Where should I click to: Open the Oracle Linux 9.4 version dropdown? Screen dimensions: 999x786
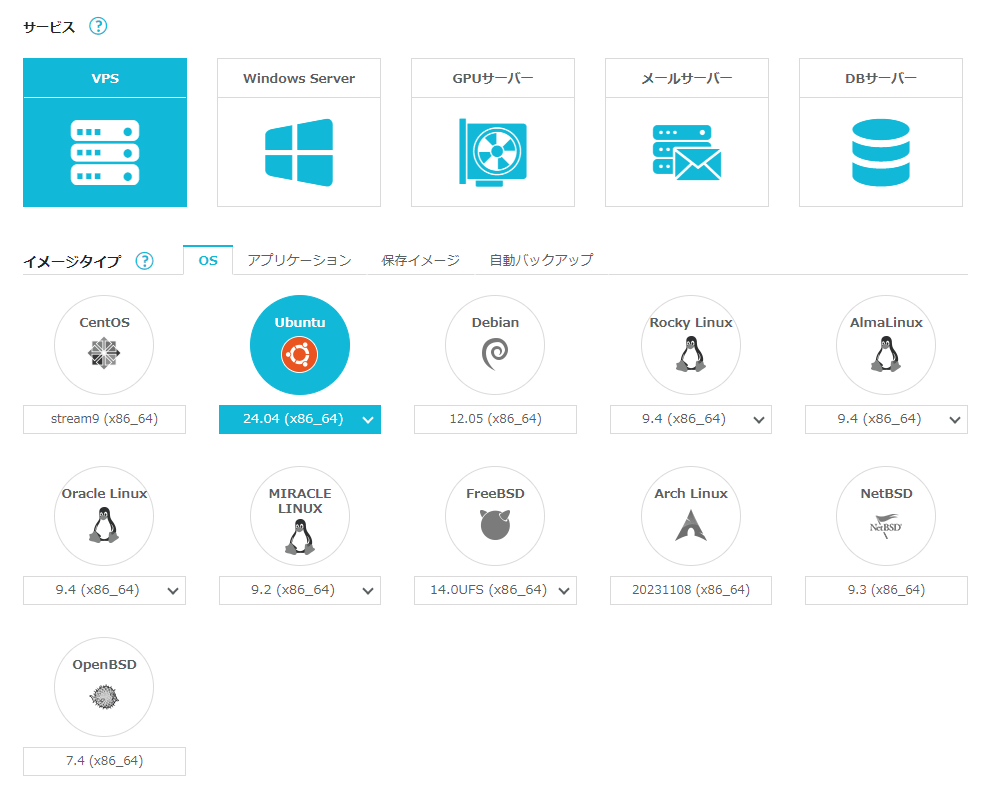104,590
